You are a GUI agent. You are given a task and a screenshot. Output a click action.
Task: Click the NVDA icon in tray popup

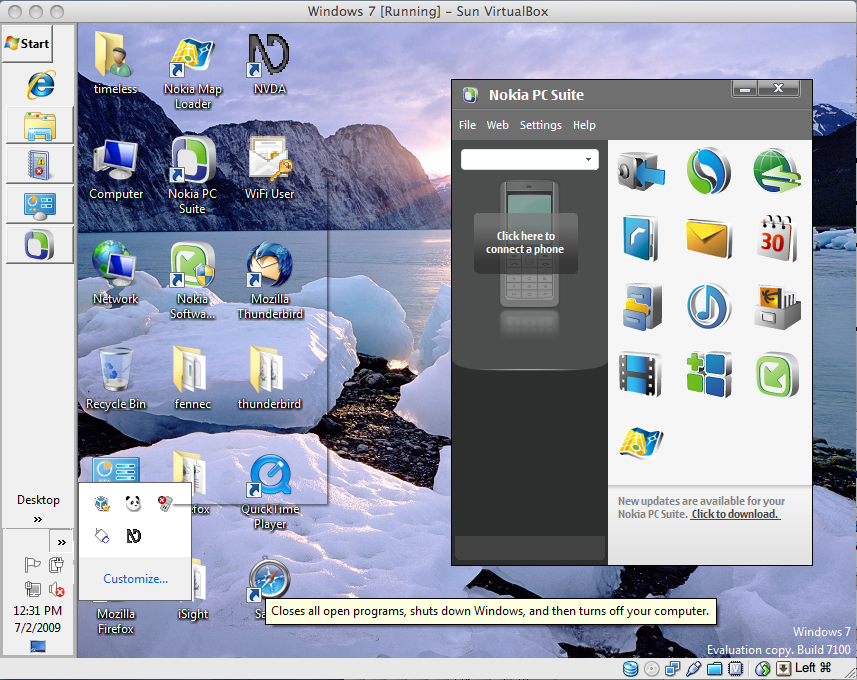tap(133, 536)
